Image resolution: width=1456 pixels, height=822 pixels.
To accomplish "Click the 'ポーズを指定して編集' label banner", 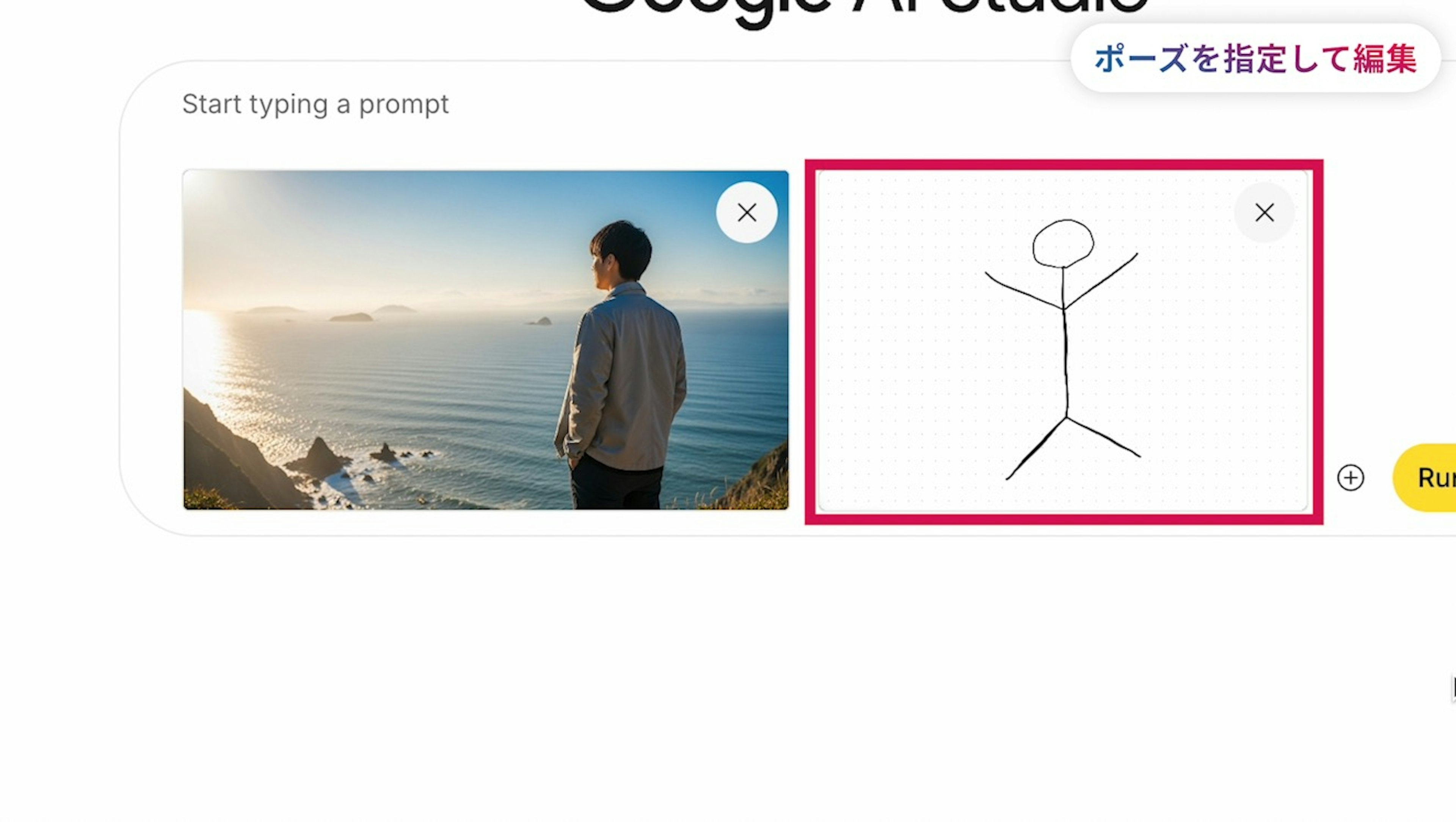I will 1255,58.
